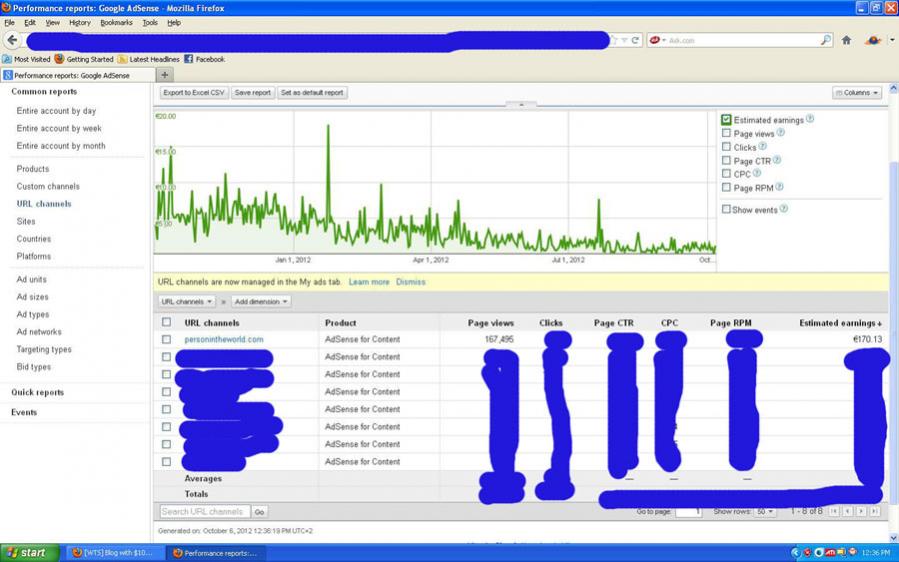Jump to first page of table results
899x562 pixels.
coord(834,511)
